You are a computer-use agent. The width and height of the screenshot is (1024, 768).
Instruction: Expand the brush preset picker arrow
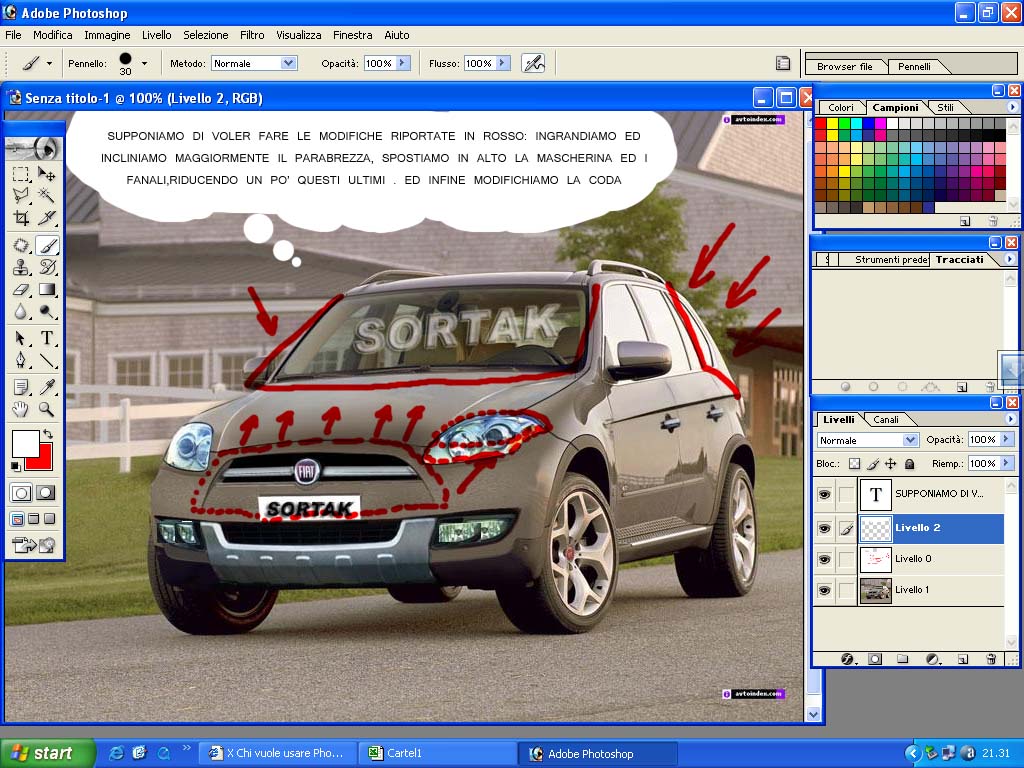pos(144,63)
